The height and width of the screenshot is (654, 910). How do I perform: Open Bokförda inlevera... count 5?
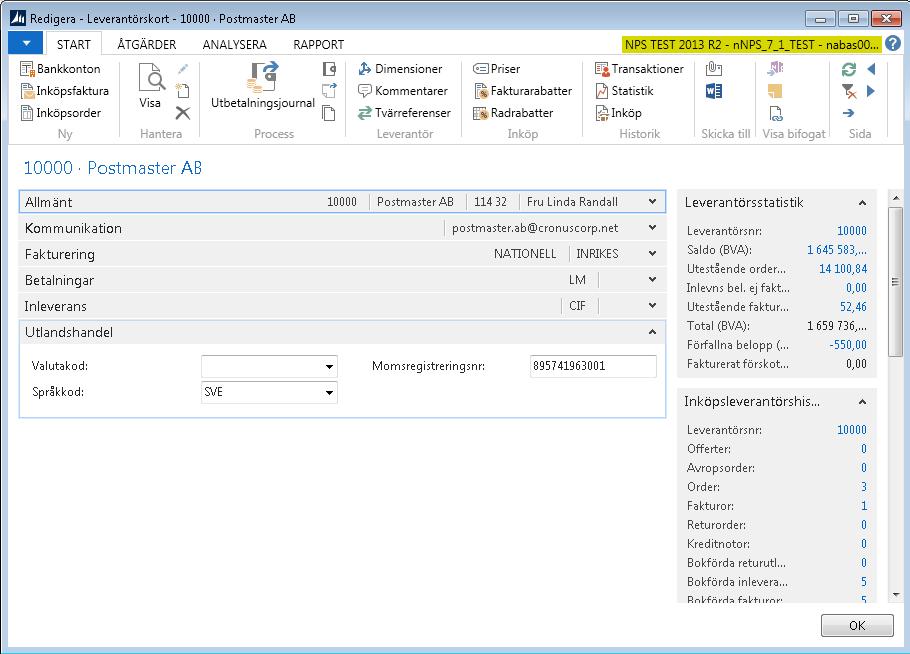[864, 582]
